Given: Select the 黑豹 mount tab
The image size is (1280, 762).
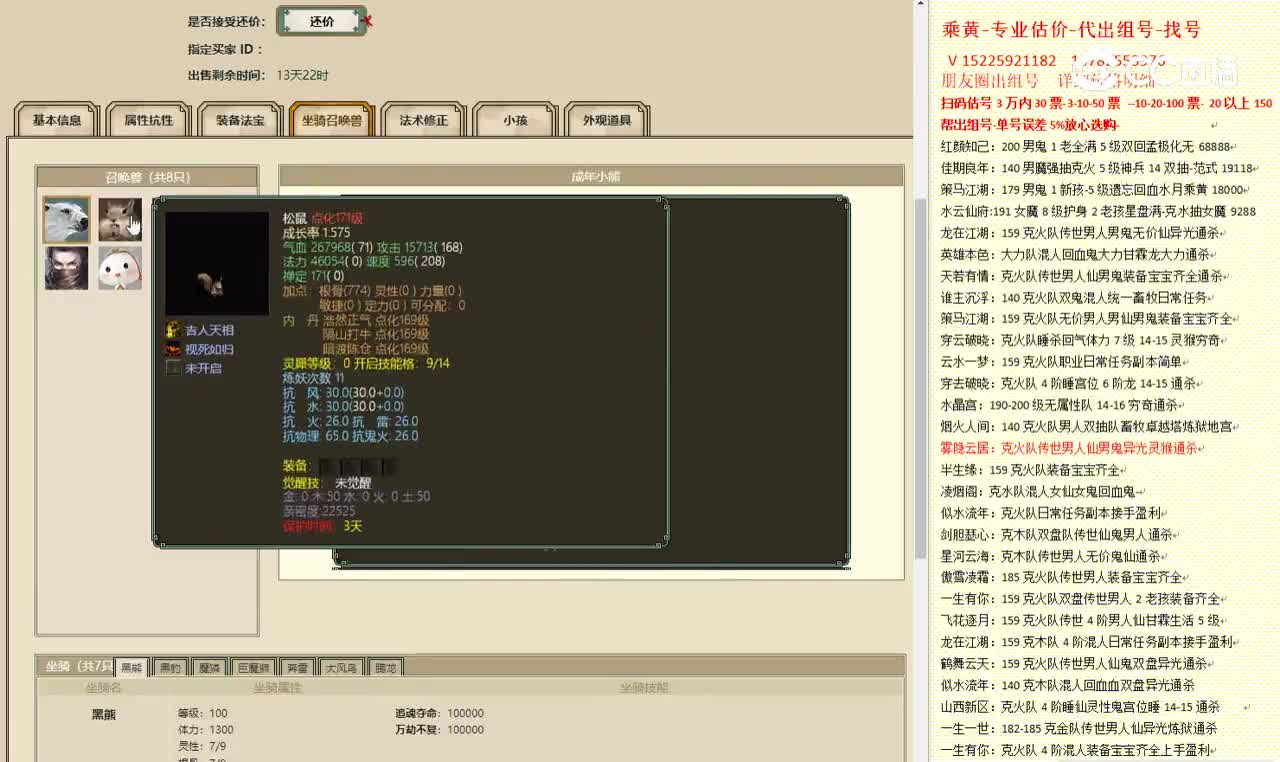Looking at the screenshot, I should tap(170, 667).
